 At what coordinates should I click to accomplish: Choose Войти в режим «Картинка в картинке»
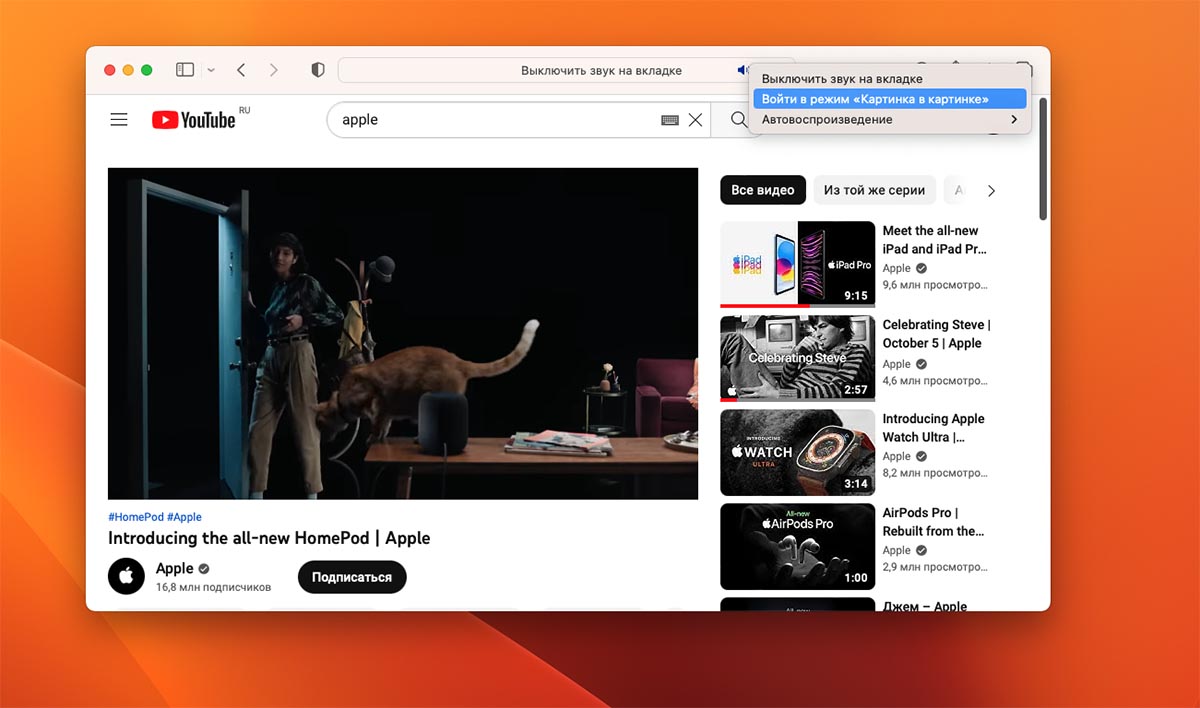(x=875, y=99)
